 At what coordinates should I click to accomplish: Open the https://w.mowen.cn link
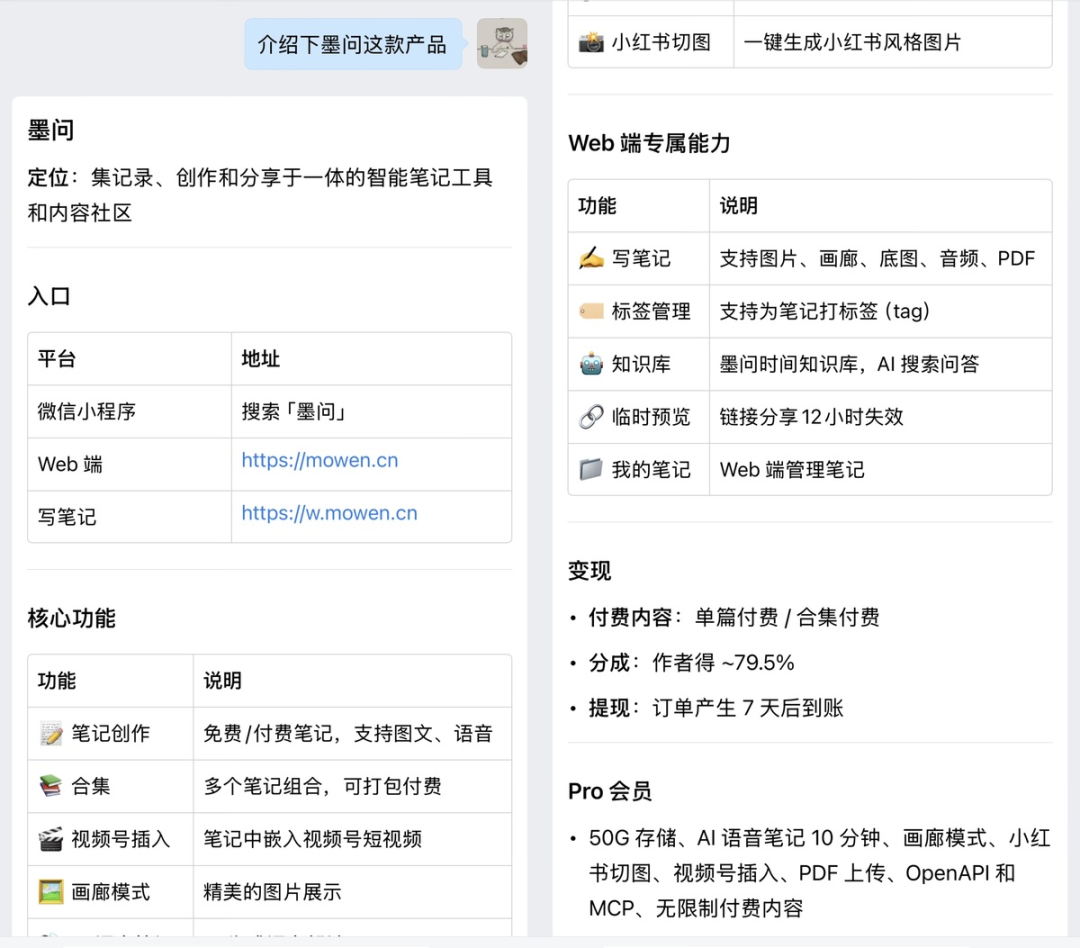329,513
